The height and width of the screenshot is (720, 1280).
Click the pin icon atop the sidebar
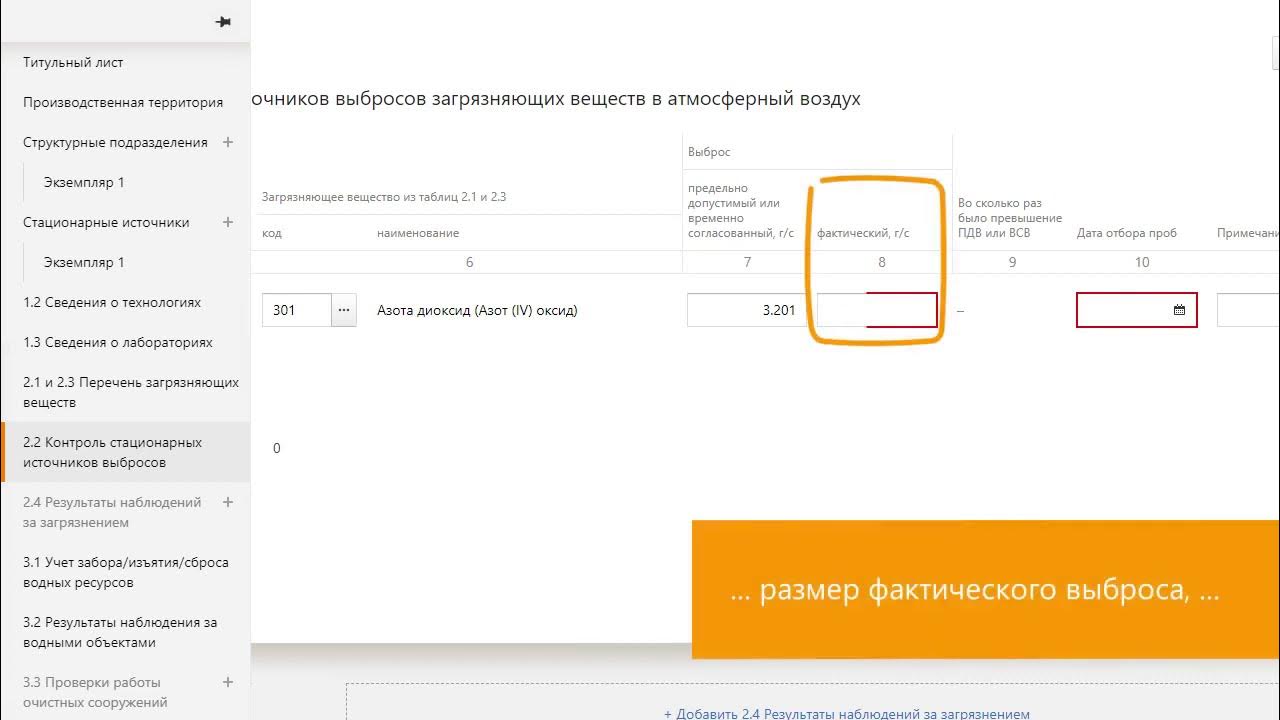223,22
